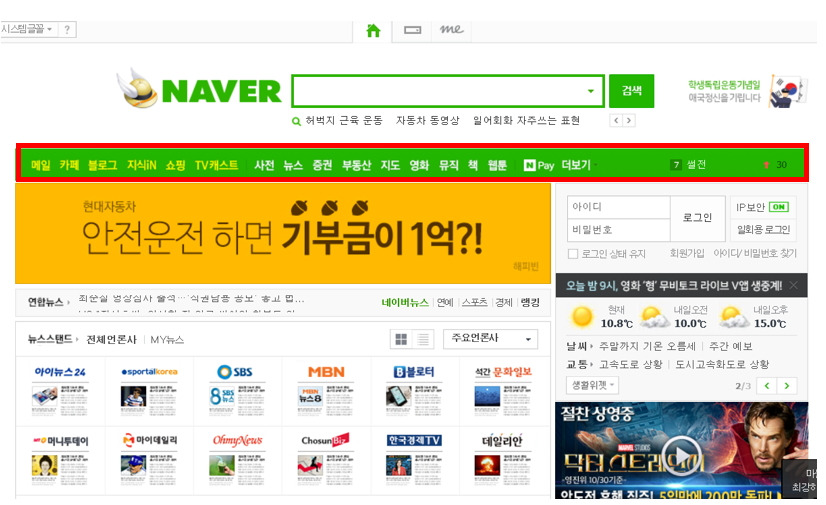Viewport: 826px width, 505px height.
Task: Open the 'me' tab icon
Action: click(451, 29)
